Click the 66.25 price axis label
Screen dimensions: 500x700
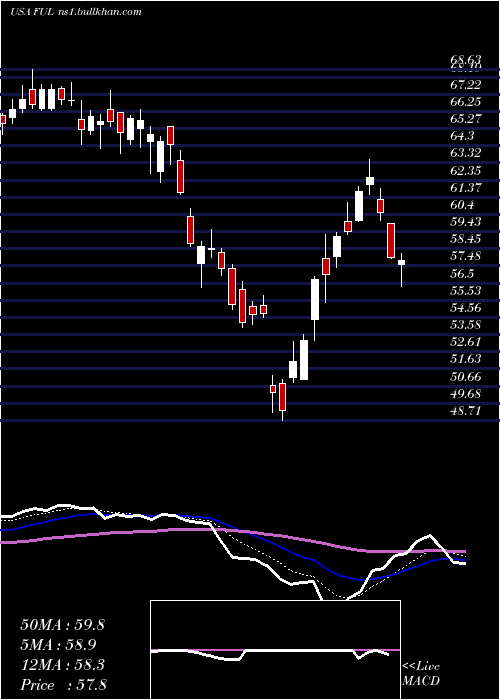click(466, 102)
